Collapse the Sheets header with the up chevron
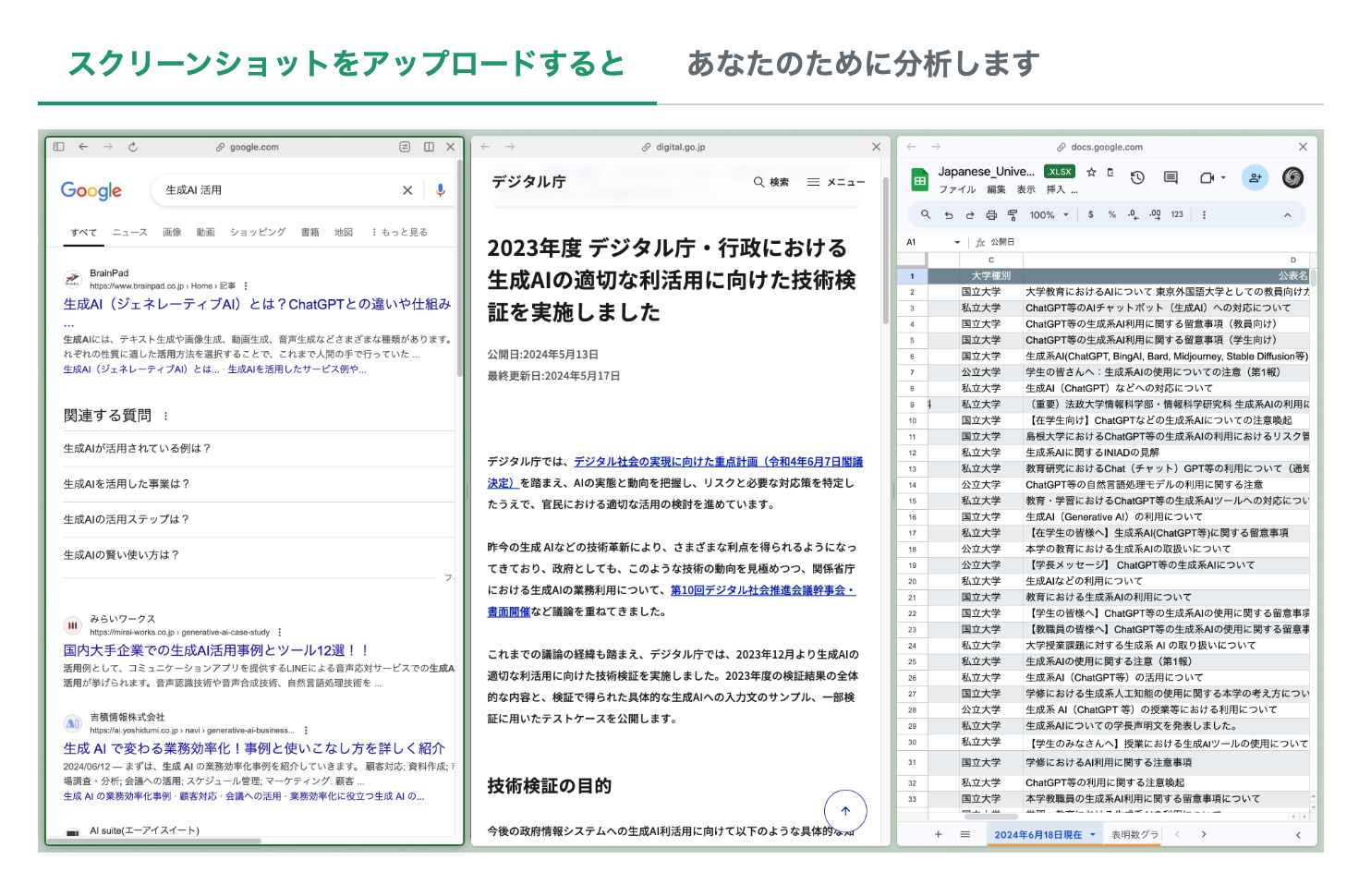Screen dimensions: 1371x896 tap(1288, 214)
